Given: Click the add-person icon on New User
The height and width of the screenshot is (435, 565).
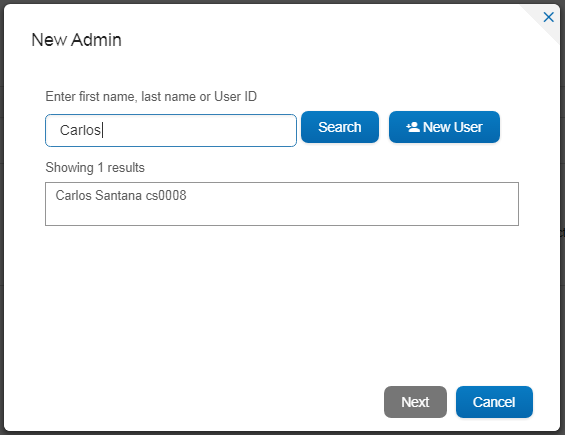Looking at the screenshot, I should pyautogui.click(x=413, y=127).
